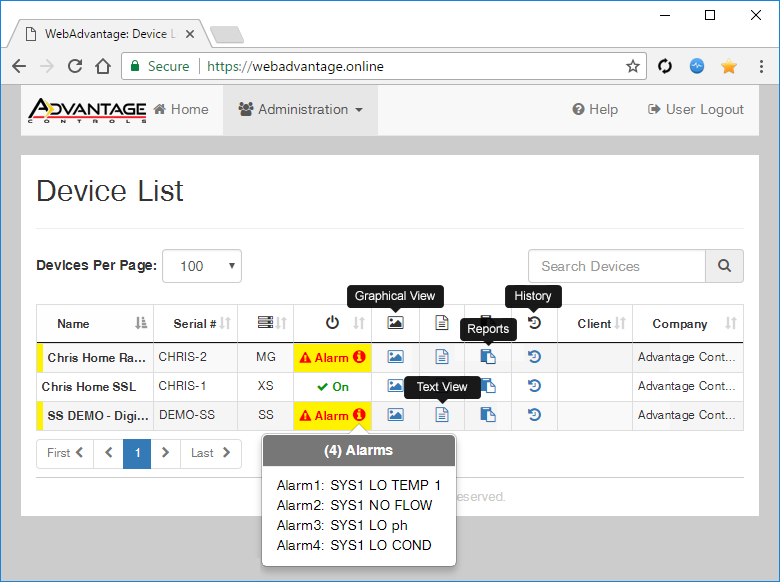Select page 1 in pagination
780x582 pixels.
(137, 453)
